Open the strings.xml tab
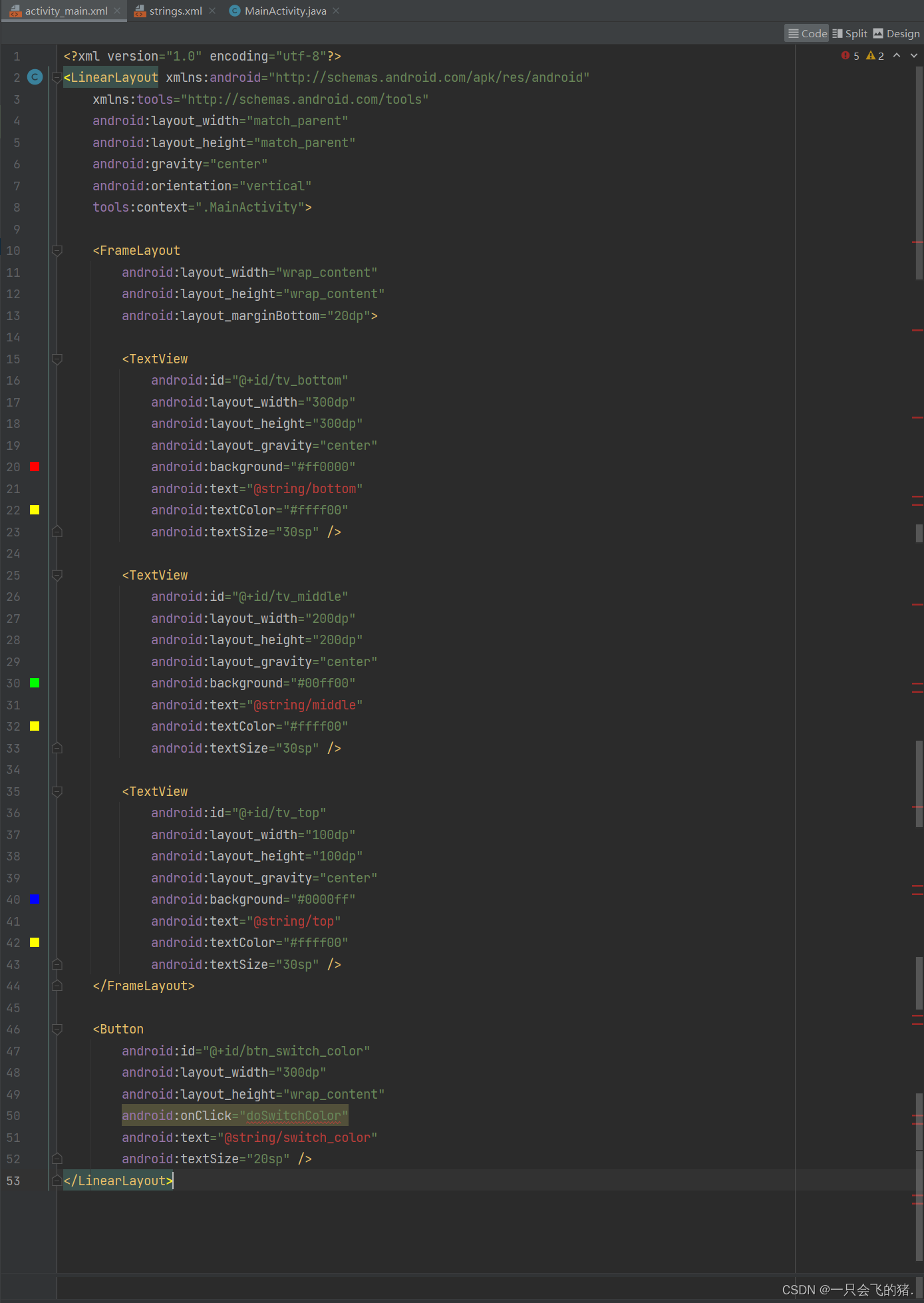Image resolution: width=924 pixels, height=1303 pixels. pos(176,11)
